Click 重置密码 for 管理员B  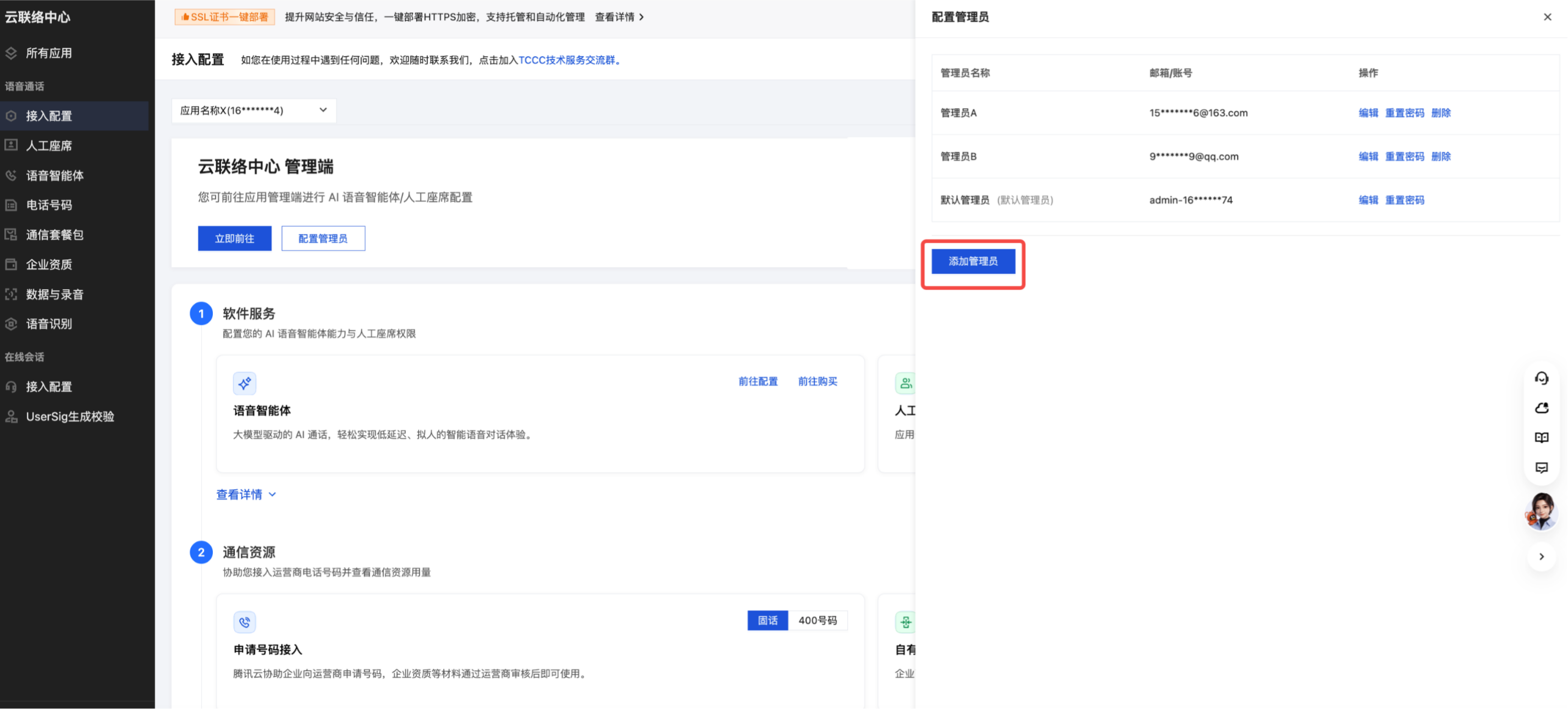1404,157
